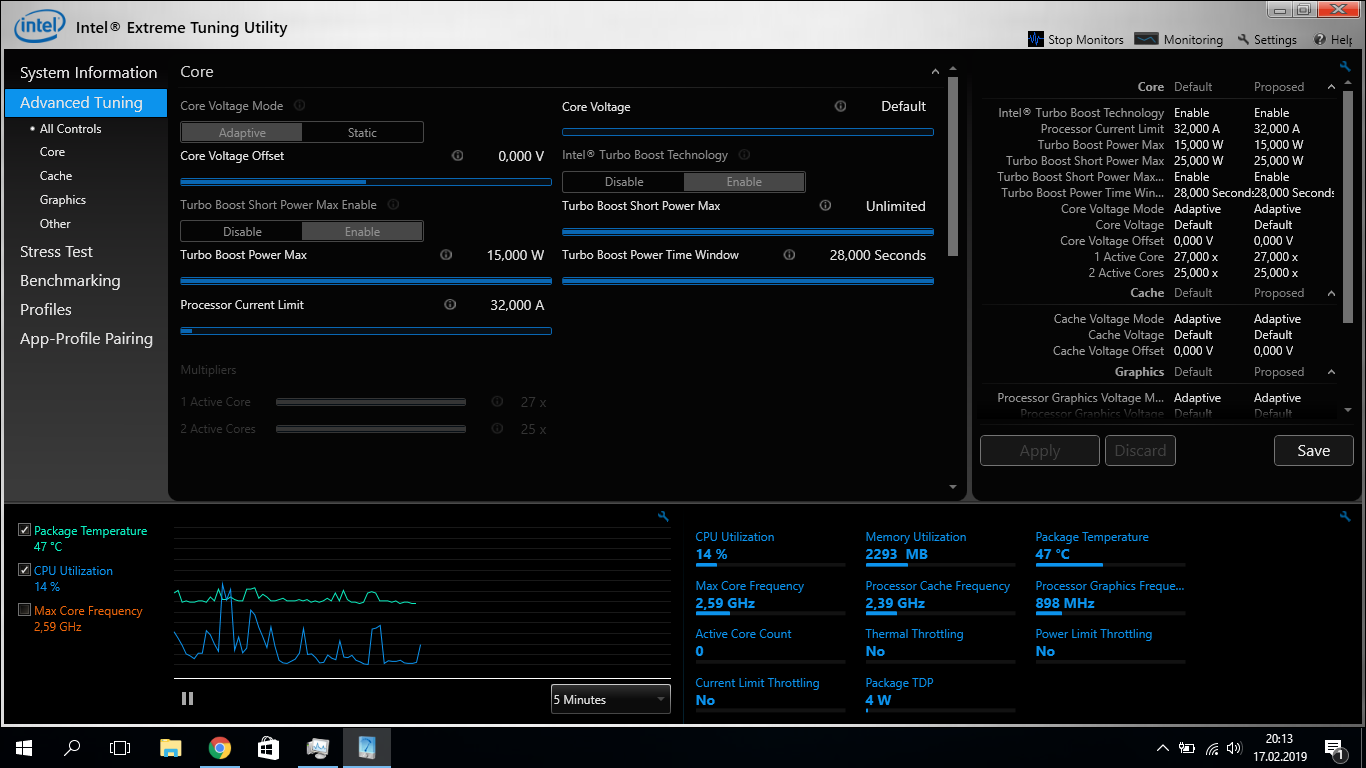The width and height of the screenshot is (1366, 768).
Task: Open the Monitoring view
Action: [x=1180, y=39]
